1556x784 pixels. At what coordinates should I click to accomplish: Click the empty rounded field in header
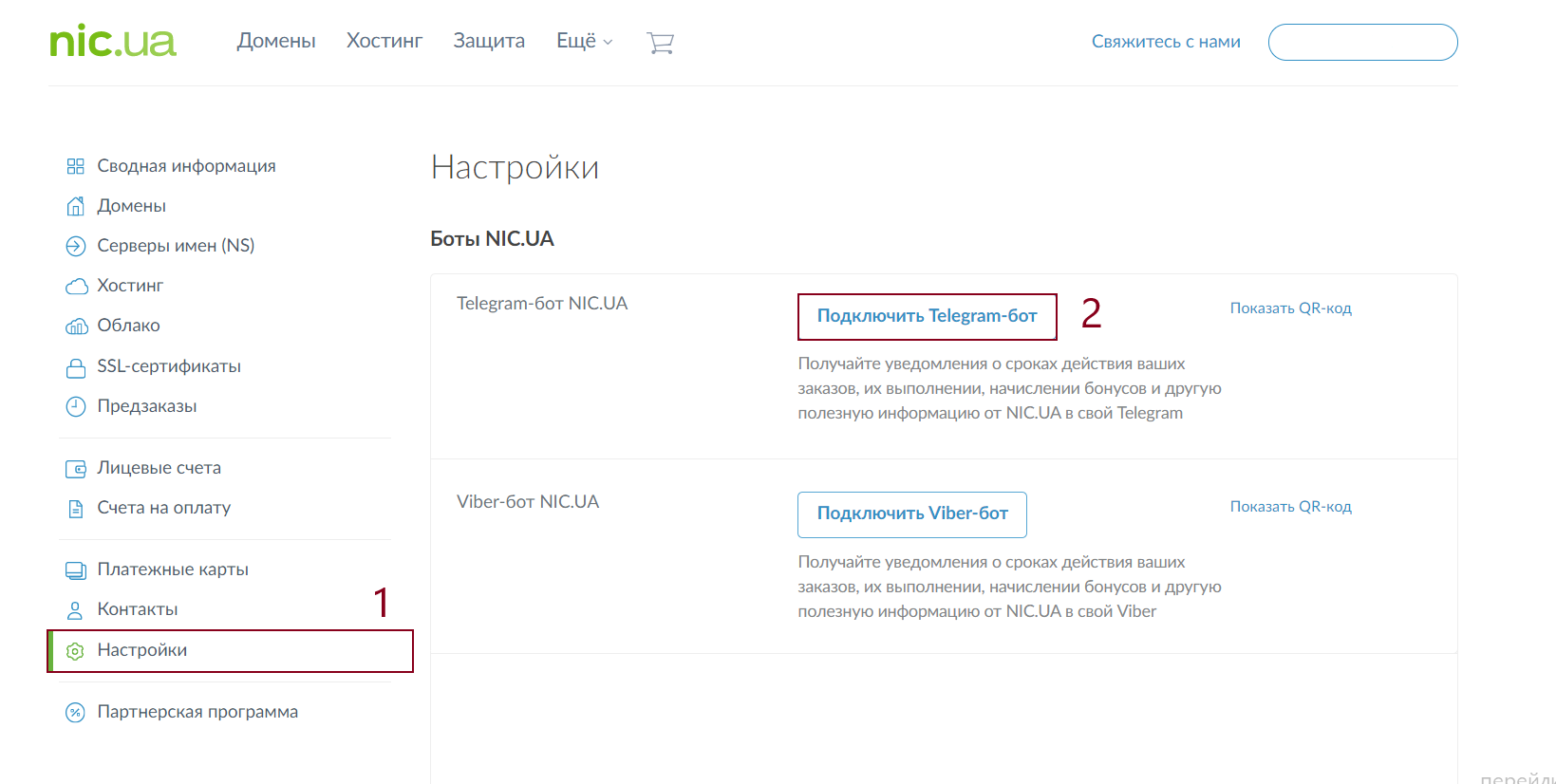pos(1362,43)
